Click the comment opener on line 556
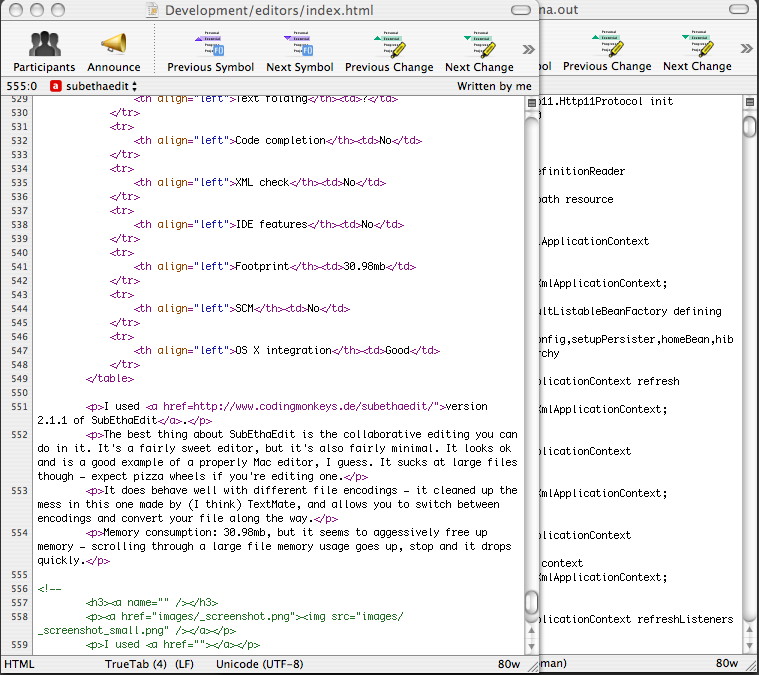The height and width of the screenshot is (675, 759). pos(49,589)
